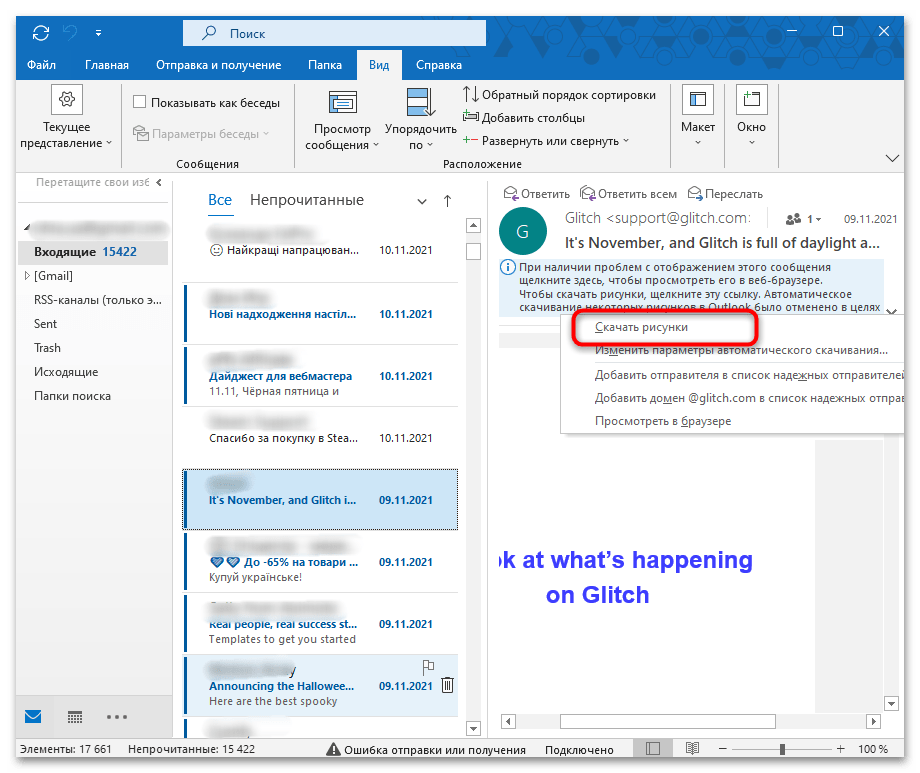Open the Макет layout button

698,116
